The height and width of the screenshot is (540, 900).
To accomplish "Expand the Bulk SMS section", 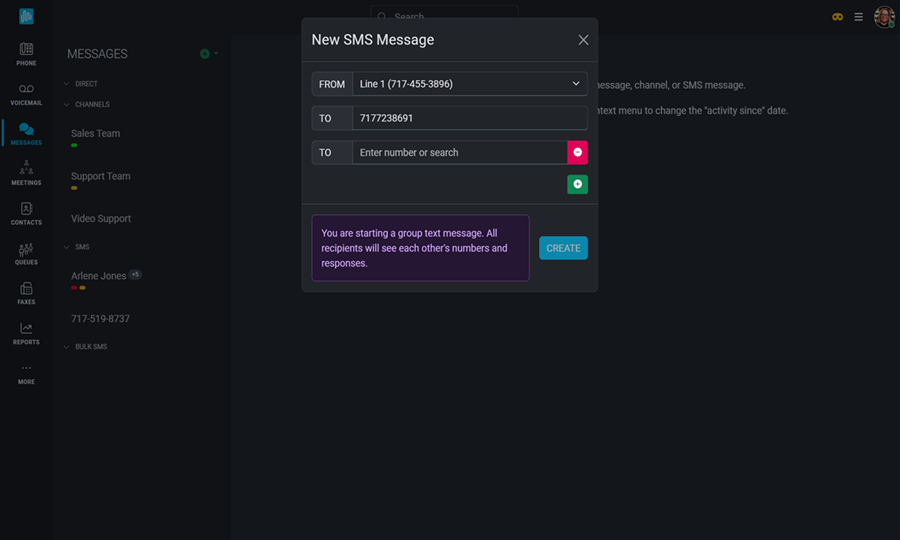I will [67, 347].
